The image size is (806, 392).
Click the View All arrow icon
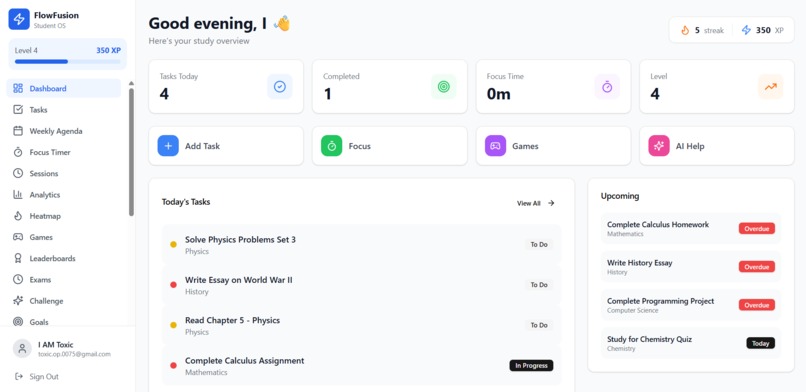(x=551, y=203)
